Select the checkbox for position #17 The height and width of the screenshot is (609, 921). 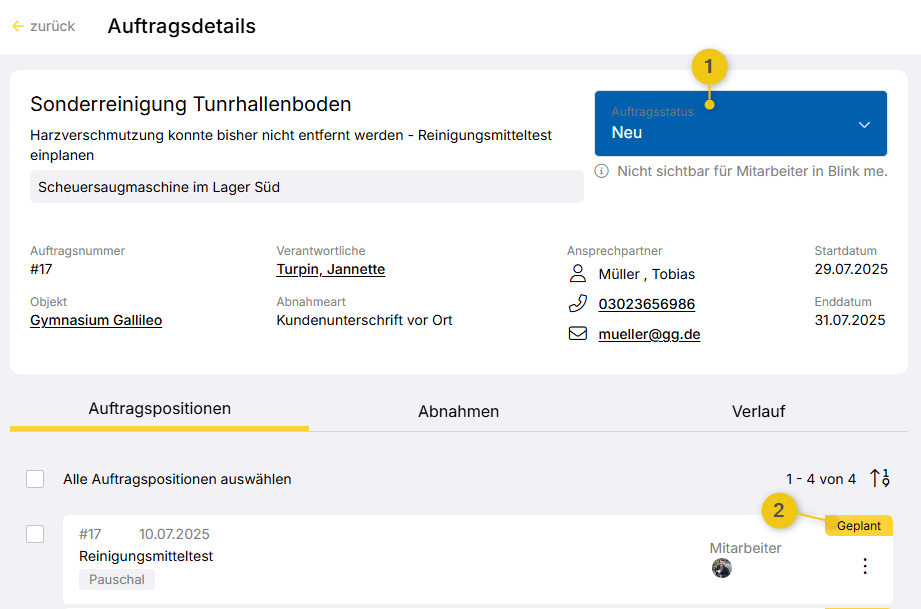[35, 534]
